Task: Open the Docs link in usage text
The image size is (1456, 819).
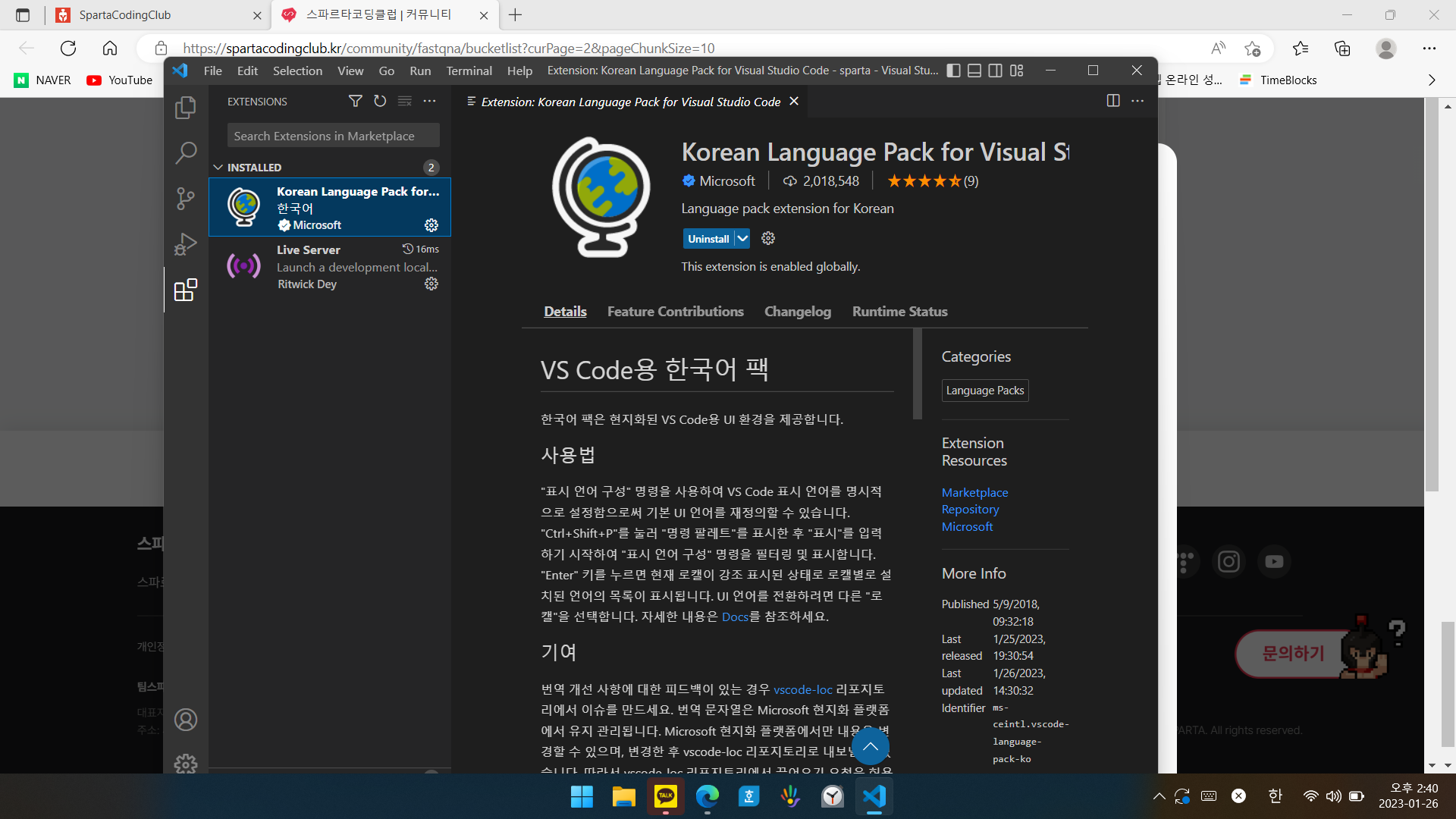Action: (735, 617)
